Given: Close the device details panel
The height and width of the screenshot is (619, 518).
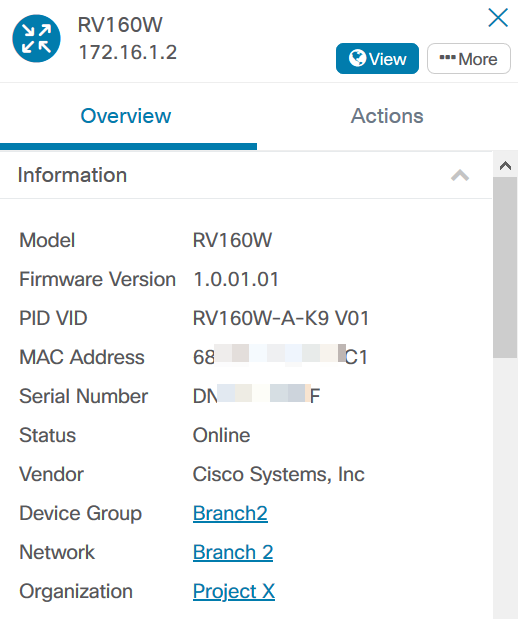Looking at the screenshot, I should 498,18.
